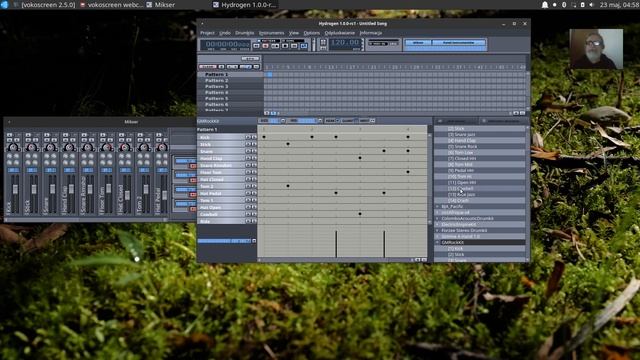Screen dimensions: 640x360
Task: Click the Kick instrument name in pattern editor
Action: pos(205,138)
